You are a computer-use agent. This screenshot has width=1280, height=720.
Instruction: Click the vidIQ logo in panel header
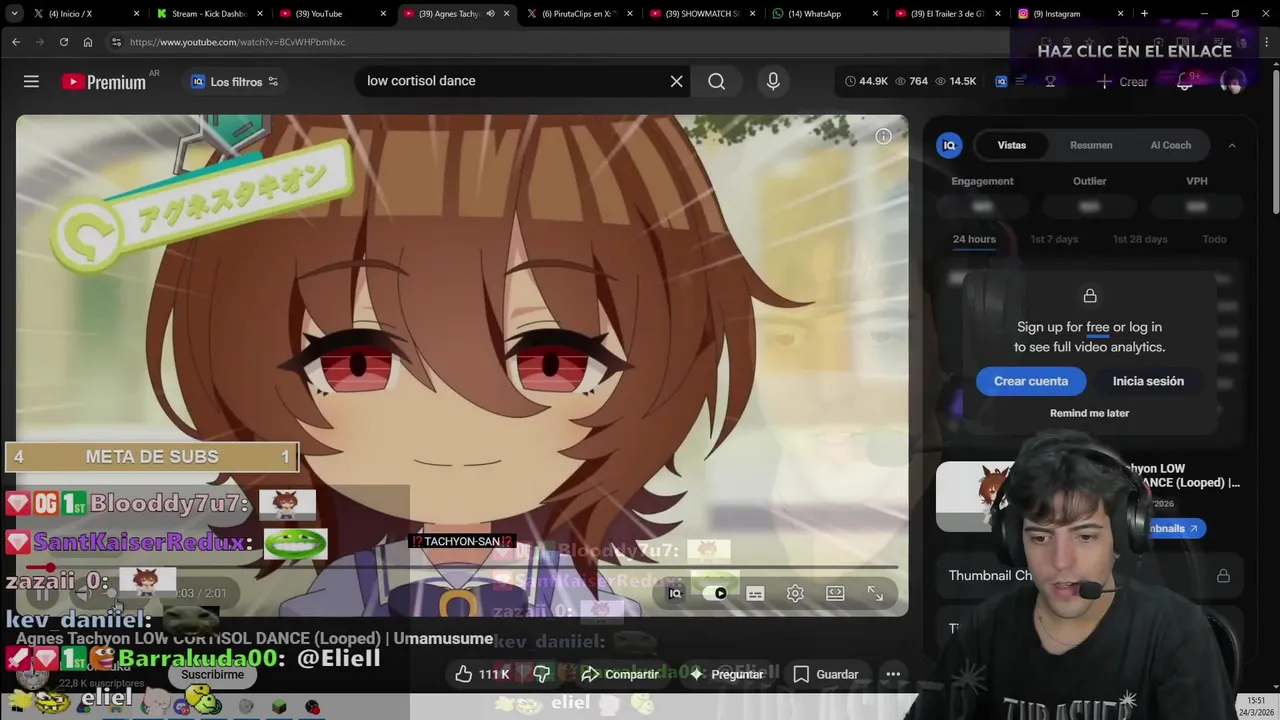[949, 145]
